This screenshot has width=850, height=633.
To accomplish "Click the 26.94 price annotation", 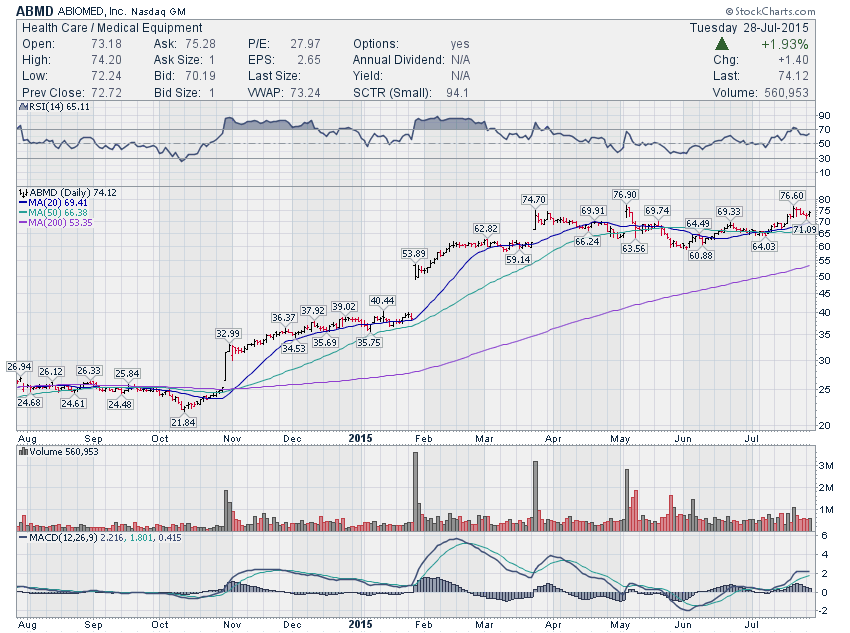I will (x=19, y=367).
